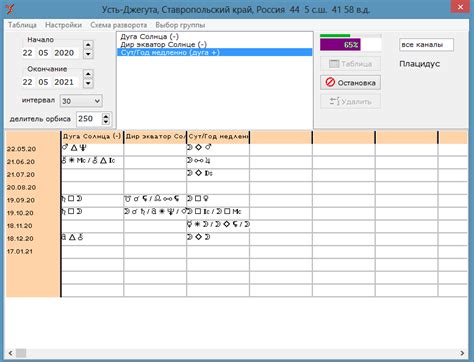Decrease the Начало date with down arrow
This screenshot has height=362, width=474.
tap(88, 54)
